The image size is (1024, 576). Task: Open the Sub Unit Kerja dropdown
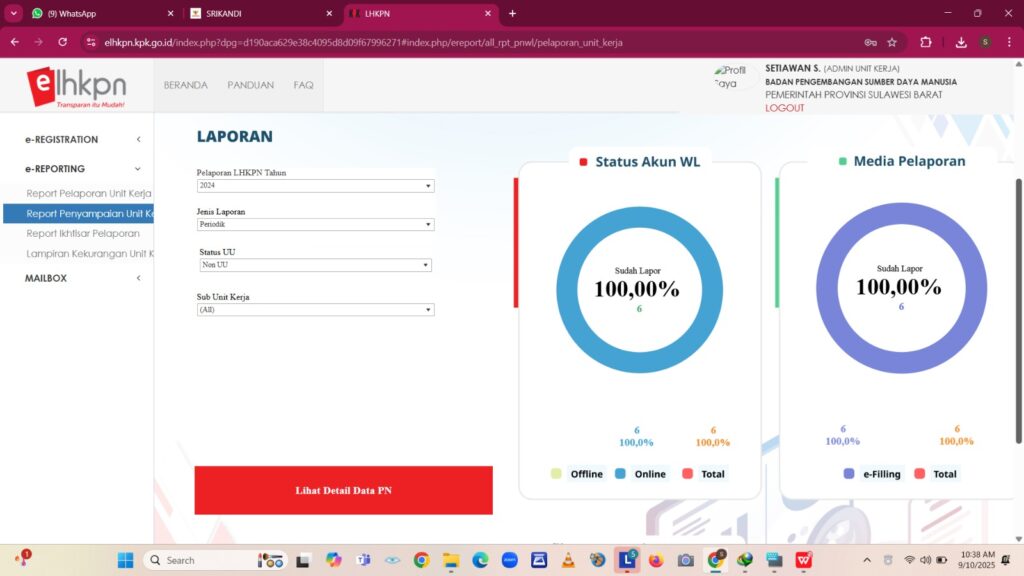pyautogui.click(x=315, y=310)
